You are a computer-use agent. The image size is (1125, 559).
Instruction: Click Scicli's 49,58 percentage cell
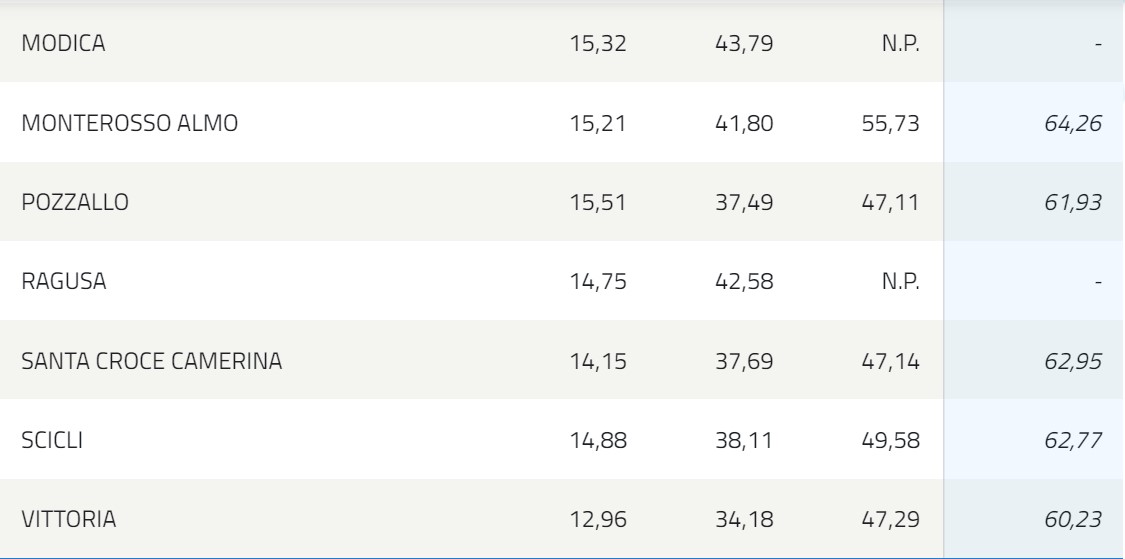tap(890, 440)
